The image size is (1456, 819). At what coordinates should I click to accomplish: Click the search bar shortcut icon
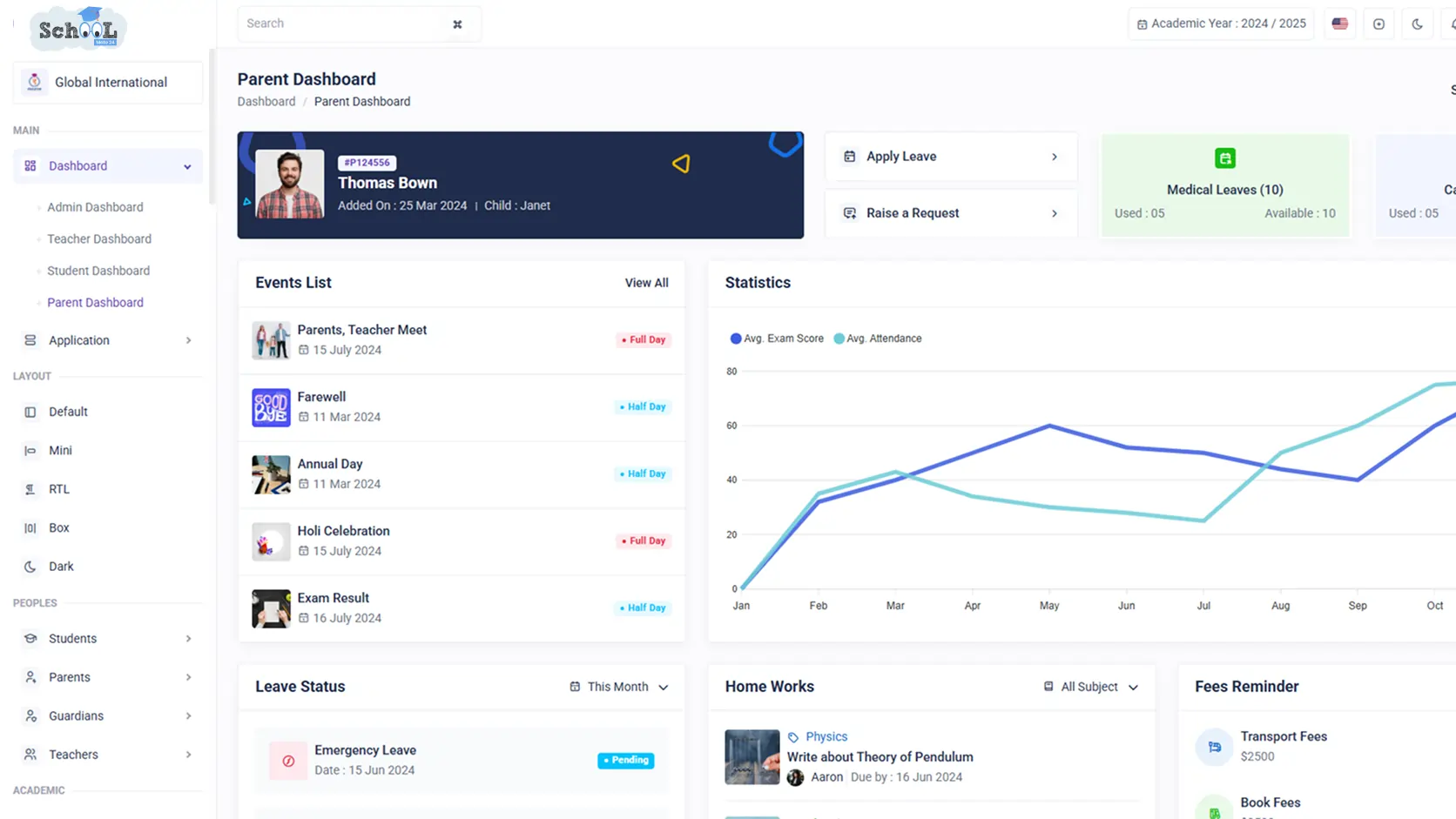pyautogui.click(x=457, y=24)
